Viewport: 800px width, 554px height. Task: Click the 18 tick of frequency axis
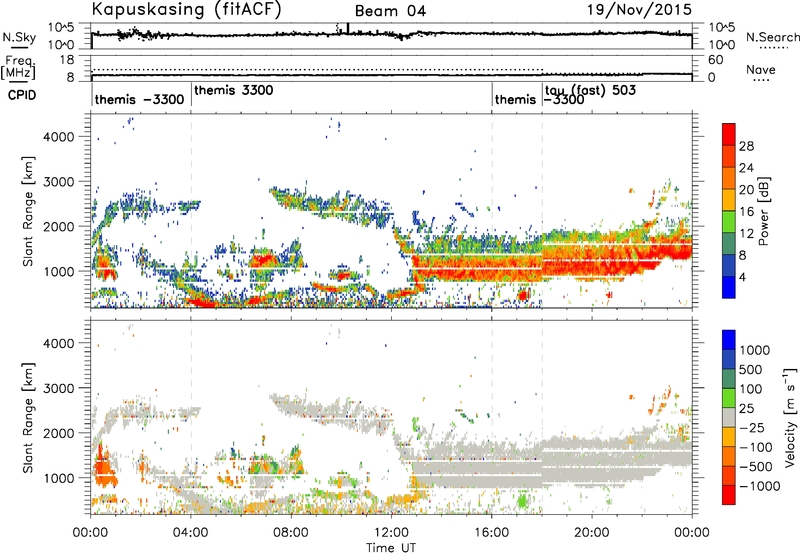[x=67, y=60]
